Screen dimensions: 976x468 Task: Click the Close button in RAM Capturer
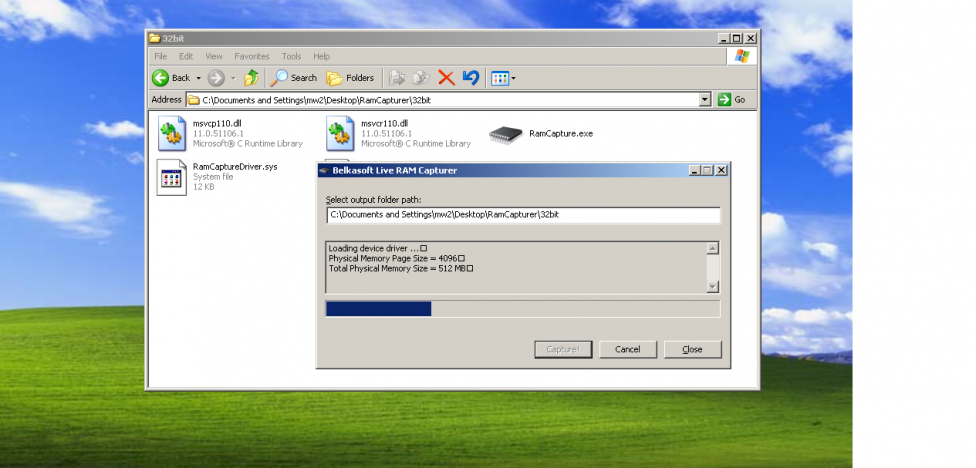point(692,349)
